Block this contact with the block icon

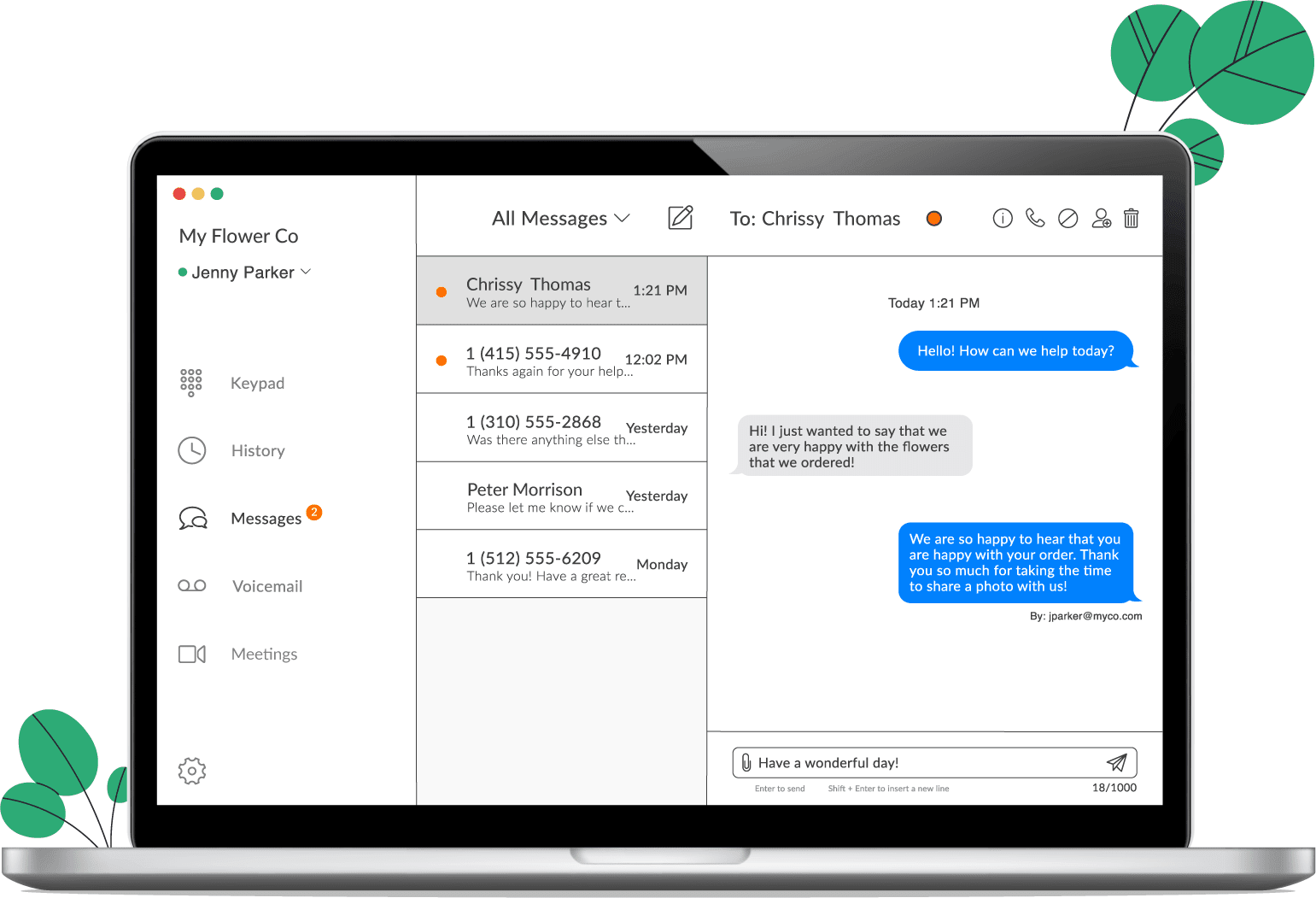point(1067,219)
